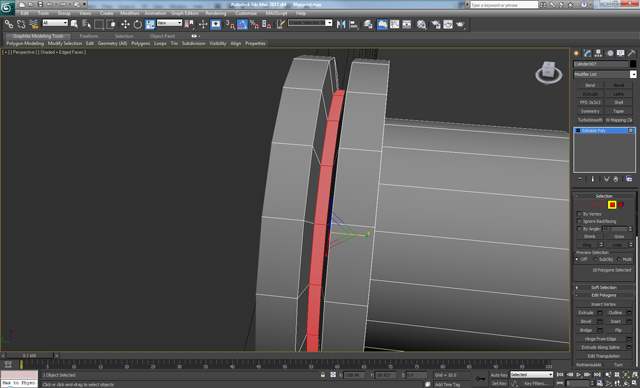Click the Render Production teapot icon

point(460,24)
